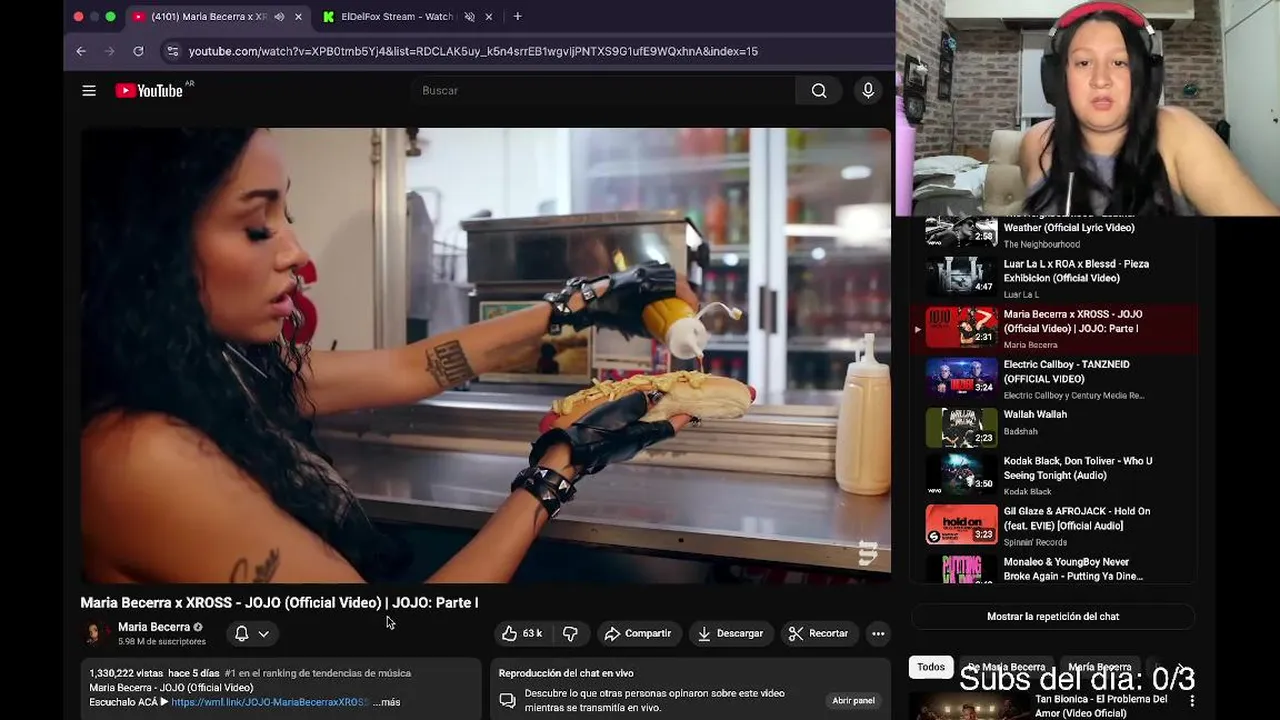The height and width of the screenshot is (720, 1280).
Task: Play Wallah Wallah by Badshah
Action: pos(1053,426)
